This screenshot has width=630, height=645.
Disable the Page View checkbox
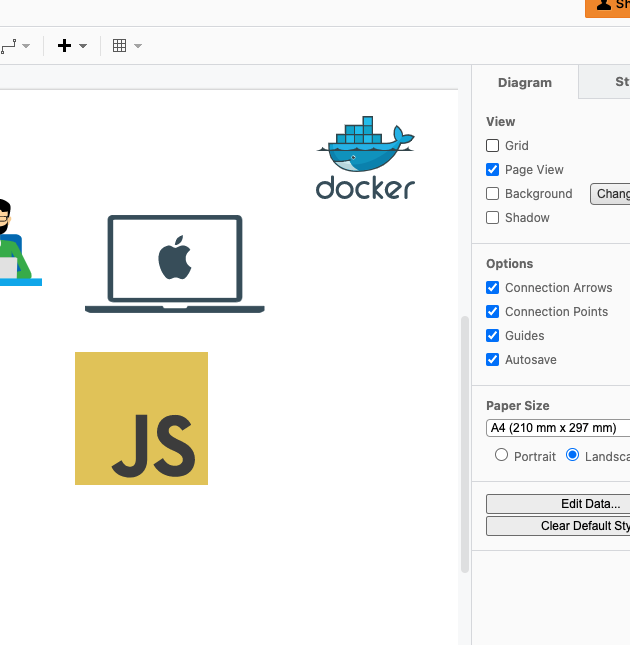click(492, 169)
